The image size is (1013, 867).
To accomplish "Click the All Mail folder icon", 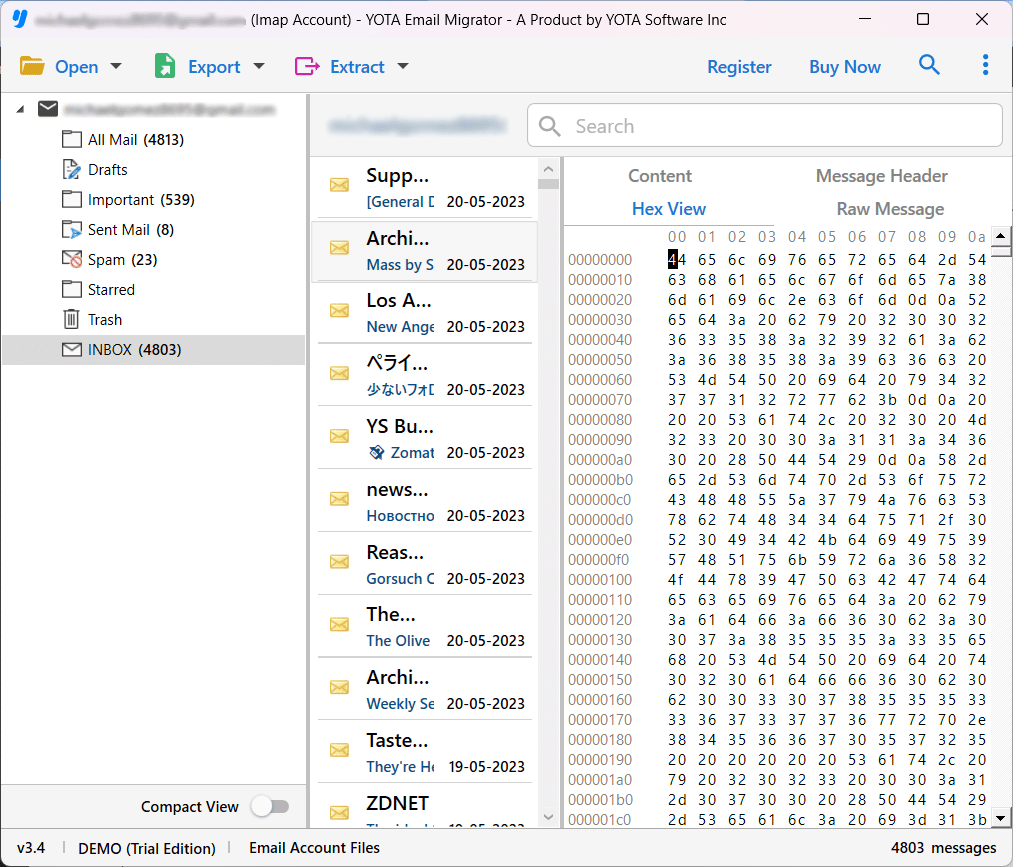I will coord(72,139).
